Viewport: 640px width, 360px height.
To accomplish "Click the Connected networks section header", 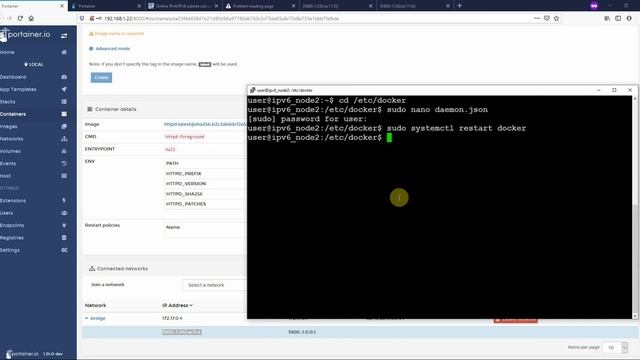I will 118,269.
